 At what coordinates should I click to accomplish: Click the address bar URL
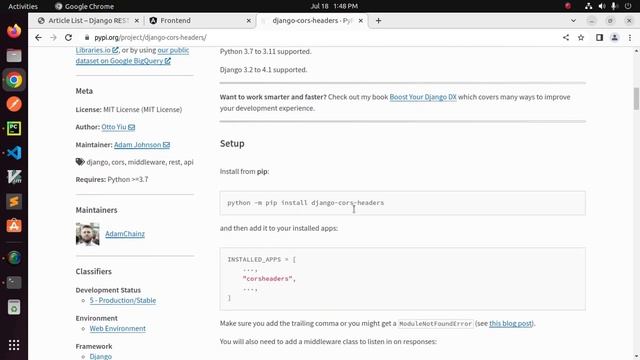150,38
